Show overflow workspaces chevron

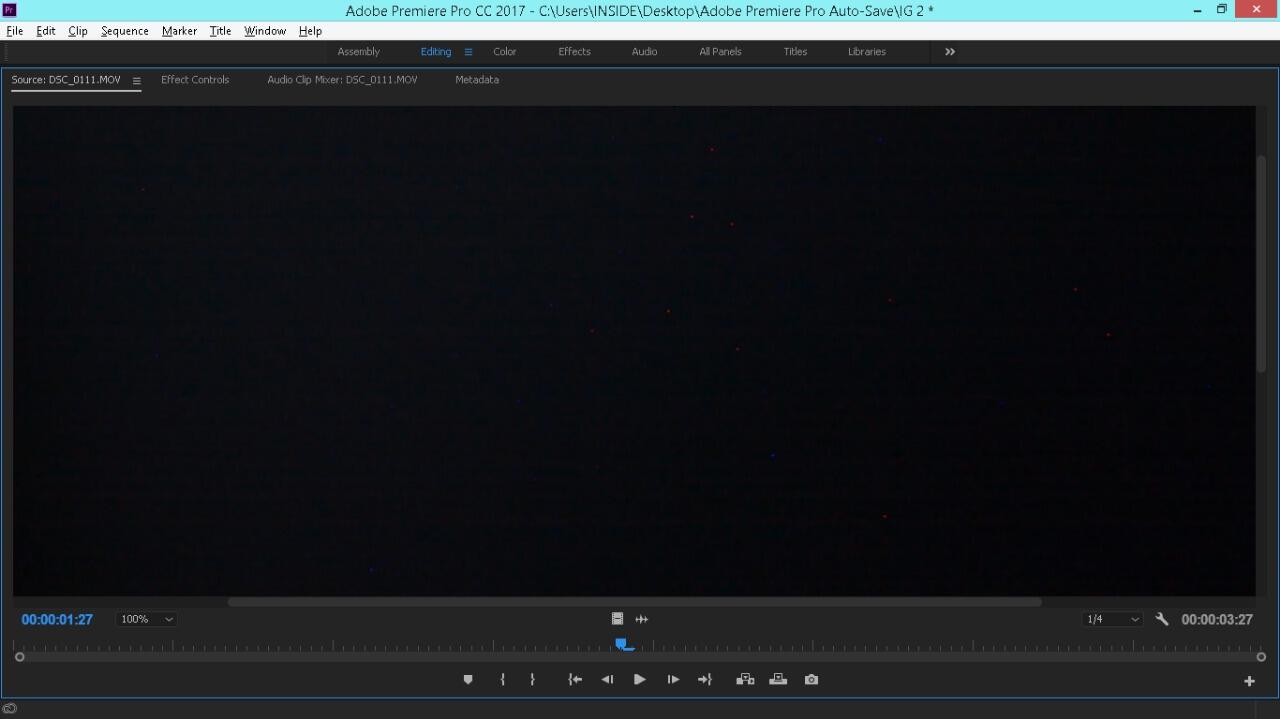point(950,52)
